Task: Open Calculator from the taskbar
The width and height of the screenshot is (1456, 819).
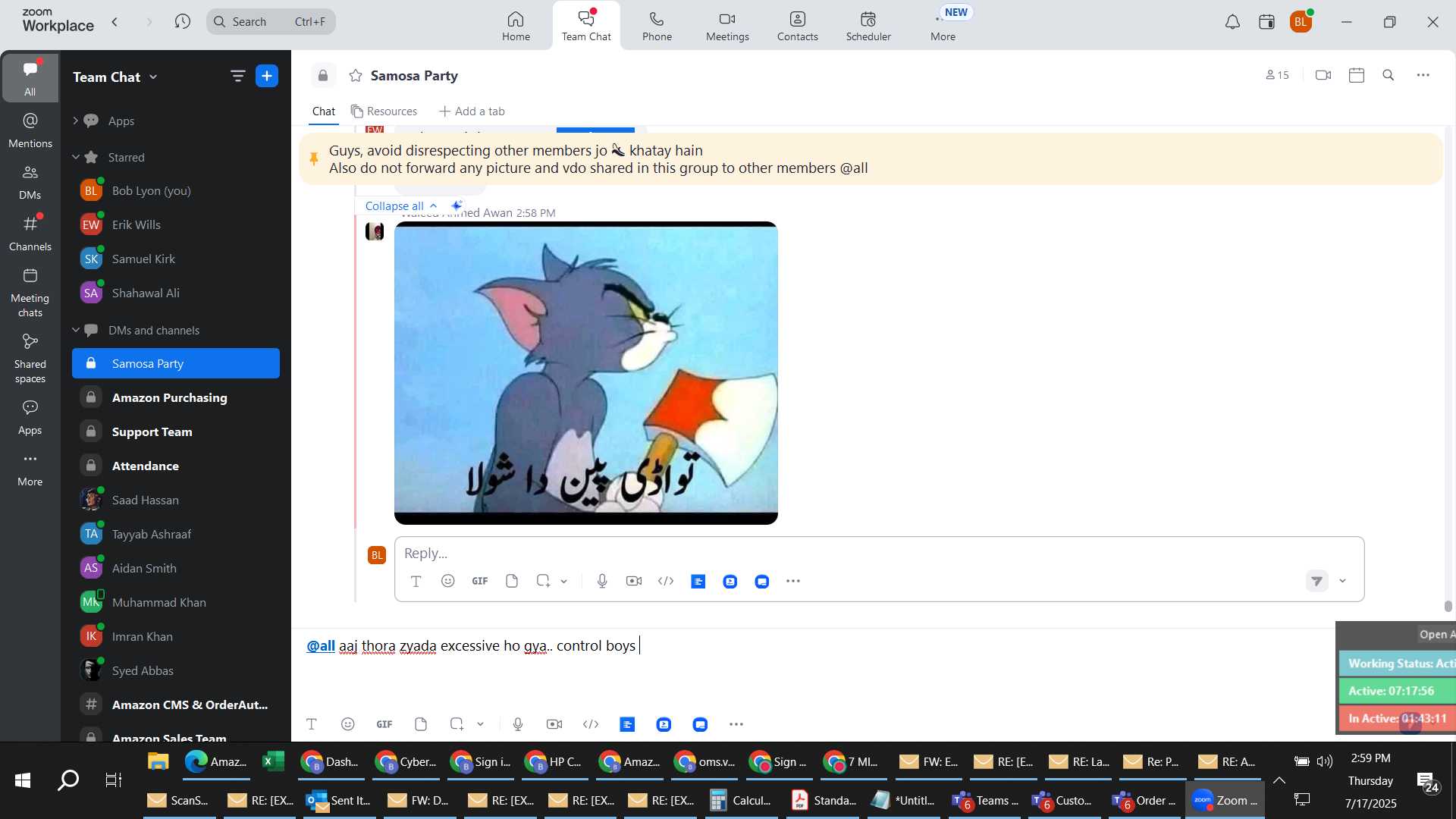Action: pyautogui.click(x=741, y=800)
